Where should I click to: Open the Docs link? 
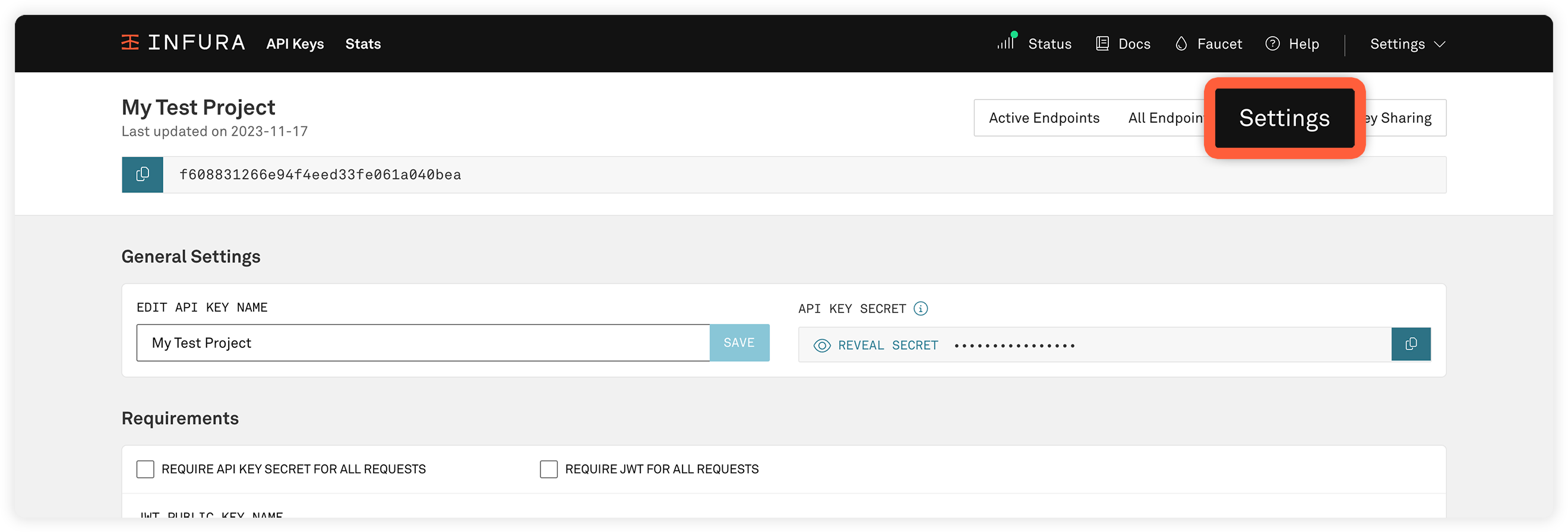coord(1134,44)
